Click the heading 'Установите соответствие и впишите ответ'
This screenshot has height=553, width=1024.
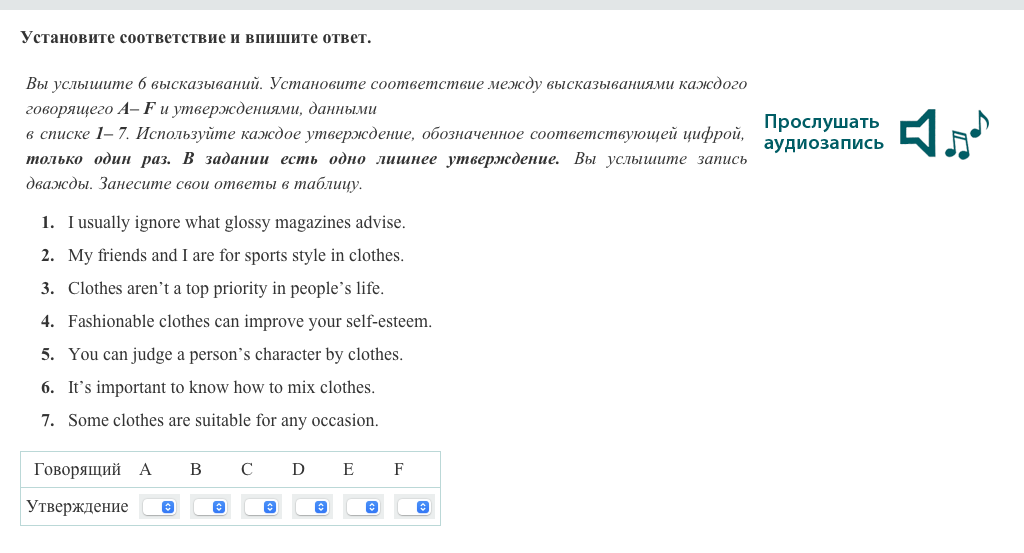195,39
